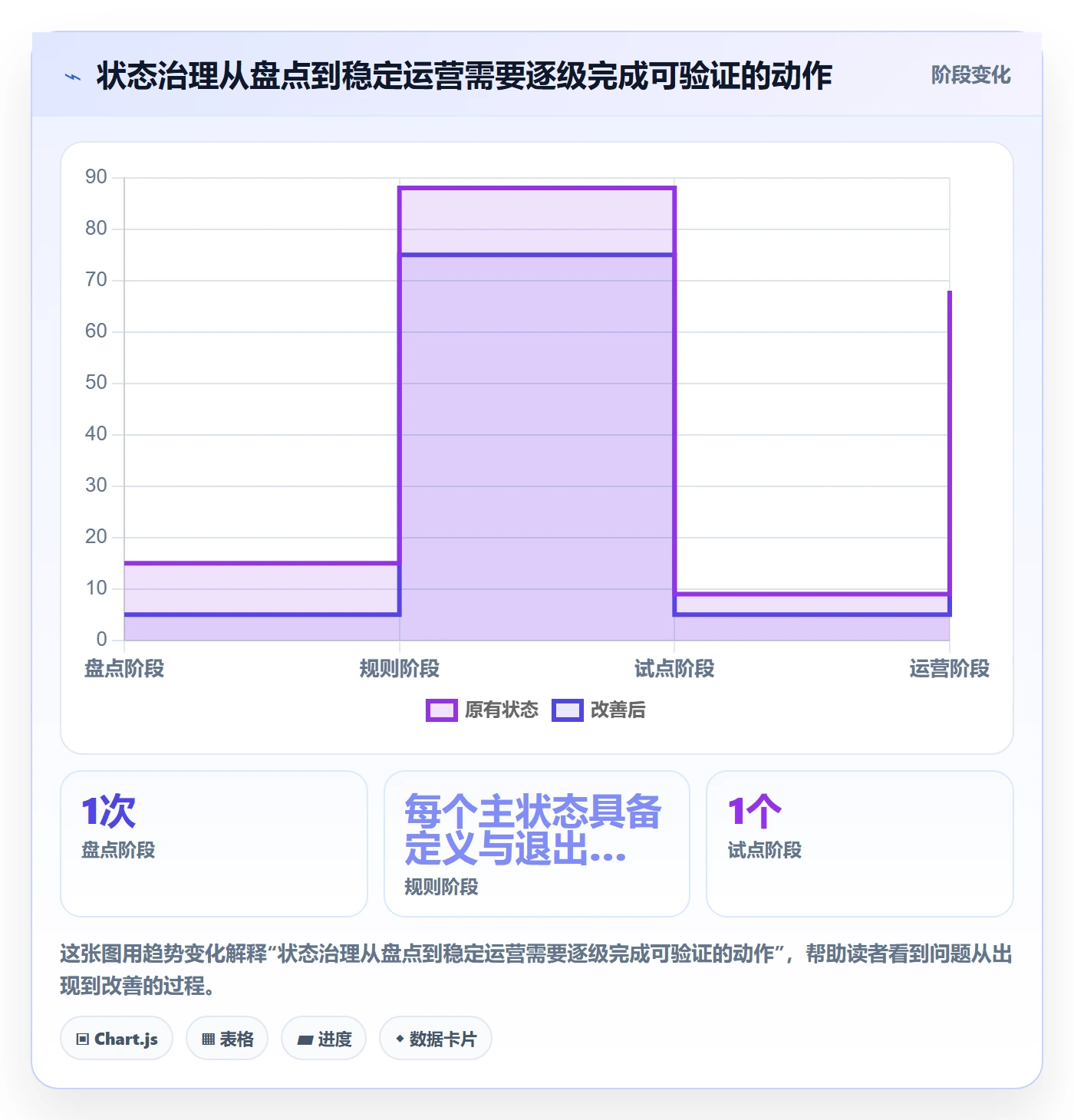The image size is (1074, 1120).
Task: Click the 试点阶段 x-axis label
Action: pyautogui.click(x=674, y=669)
